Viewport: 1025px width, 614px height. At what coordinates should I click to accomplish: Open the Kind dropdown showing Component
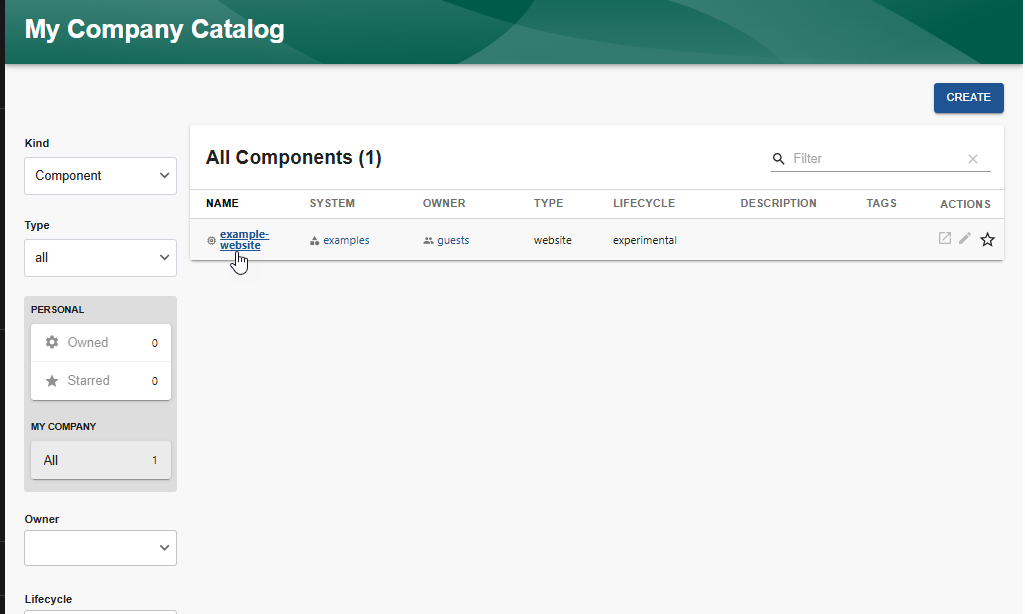pos(100,175)
